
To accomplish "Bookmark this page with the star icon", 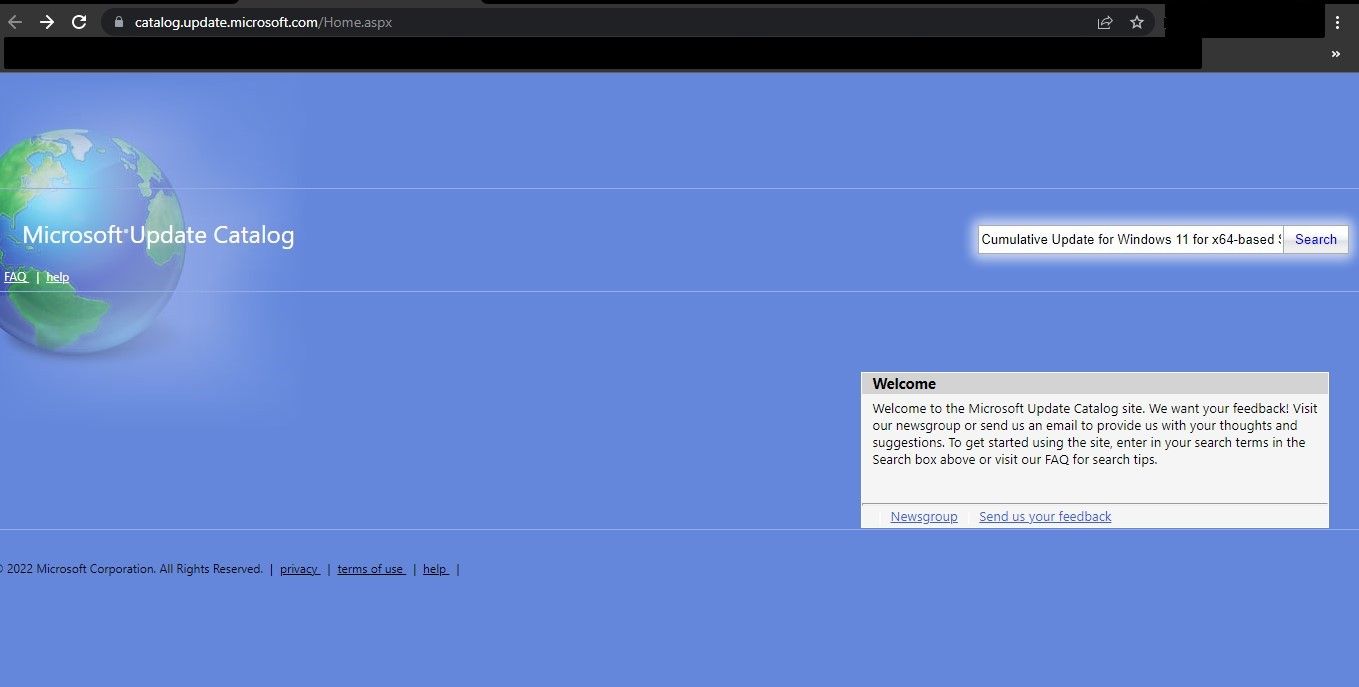I will pyautogui.click(x=1137, y=22).
